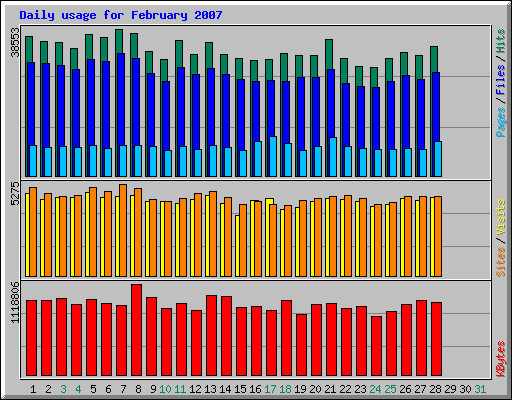Viewport: 512px width, 400px height.
Task: Click the green Hits bar for day 7
Action: [x=119, y=41]
